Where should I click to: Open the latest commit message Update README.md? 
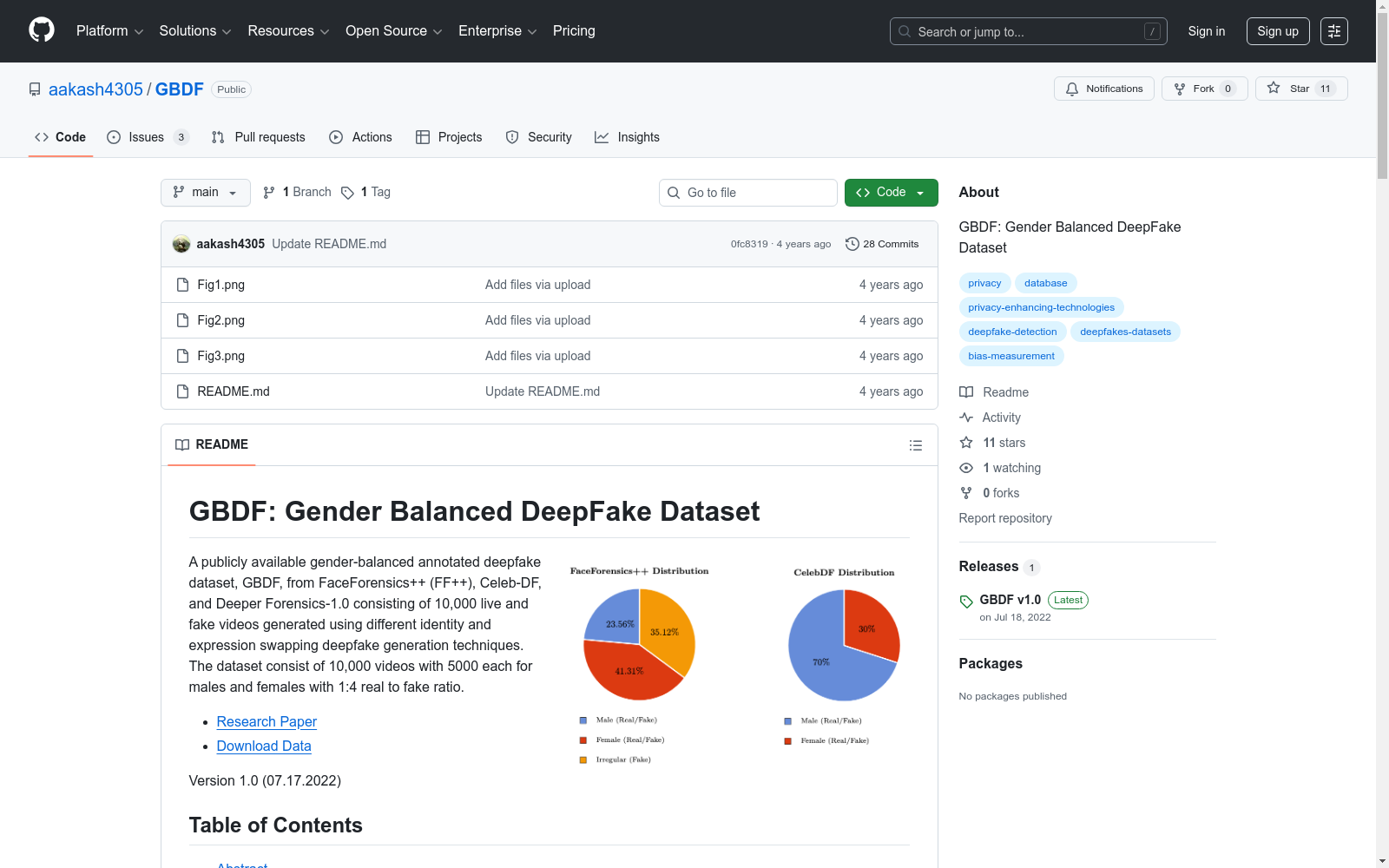tap(329, 244)
